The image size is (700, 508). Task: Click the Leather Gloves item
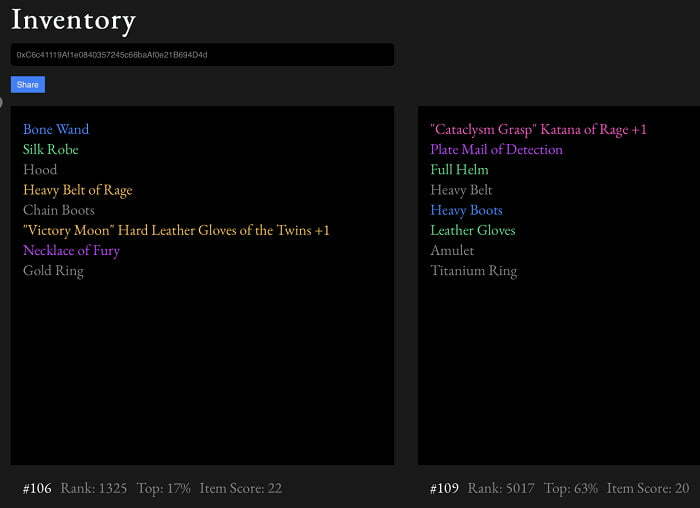point(473,230)
